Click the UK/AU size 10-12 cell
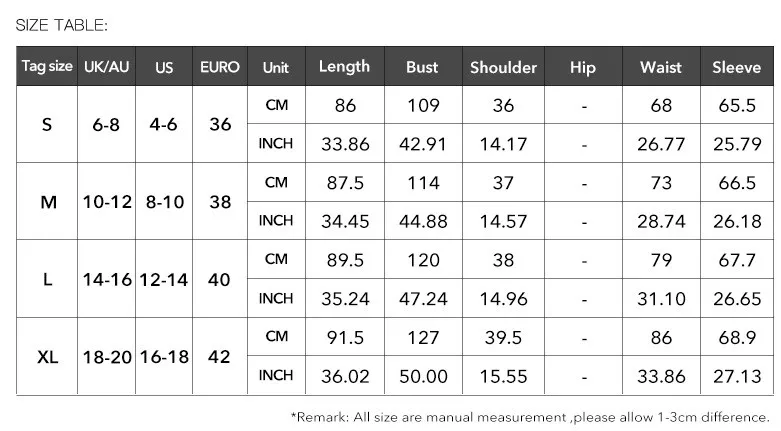 (x=107, y=202)
